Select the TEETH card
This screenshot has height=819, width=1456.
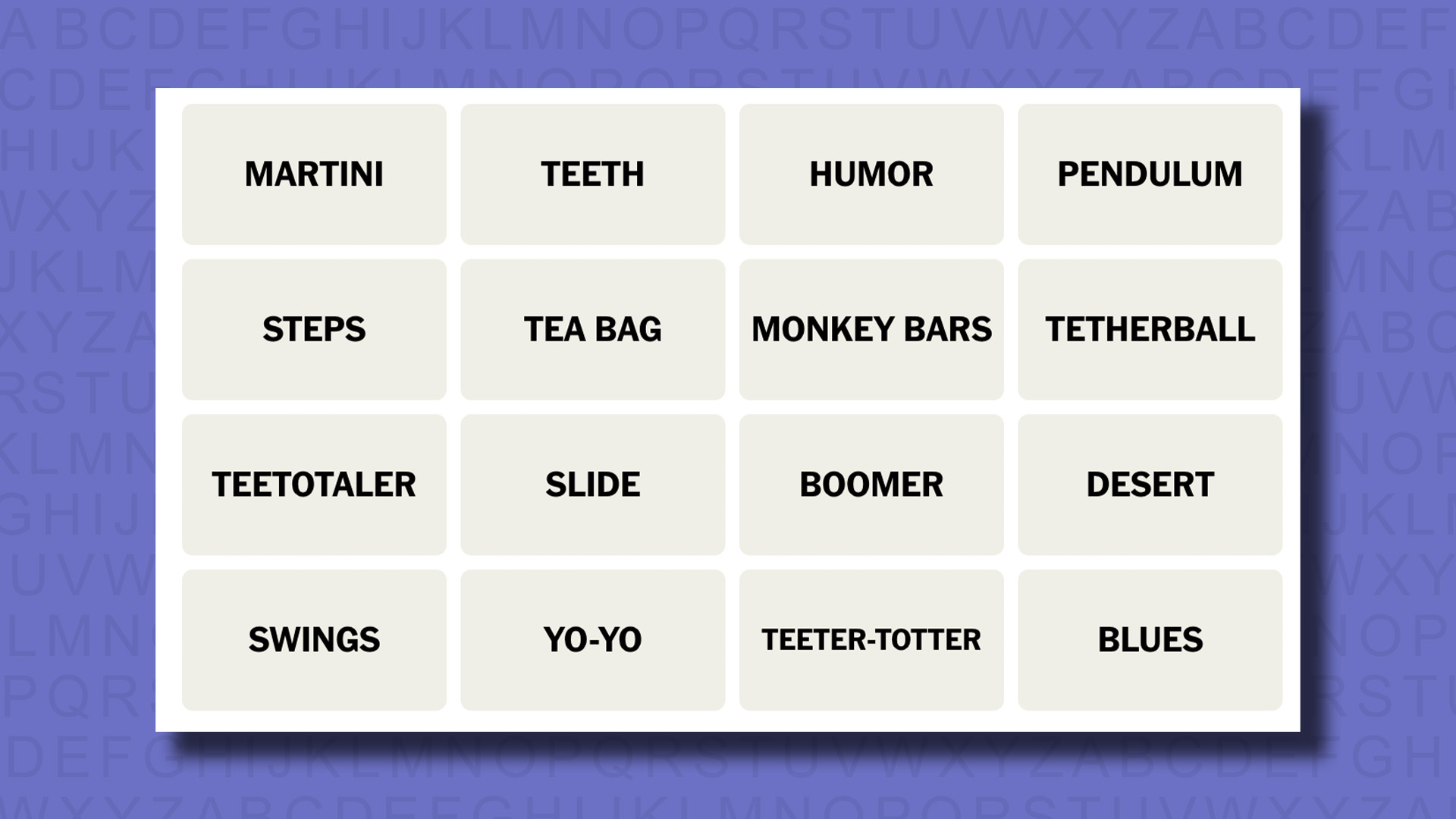[592, 174]
